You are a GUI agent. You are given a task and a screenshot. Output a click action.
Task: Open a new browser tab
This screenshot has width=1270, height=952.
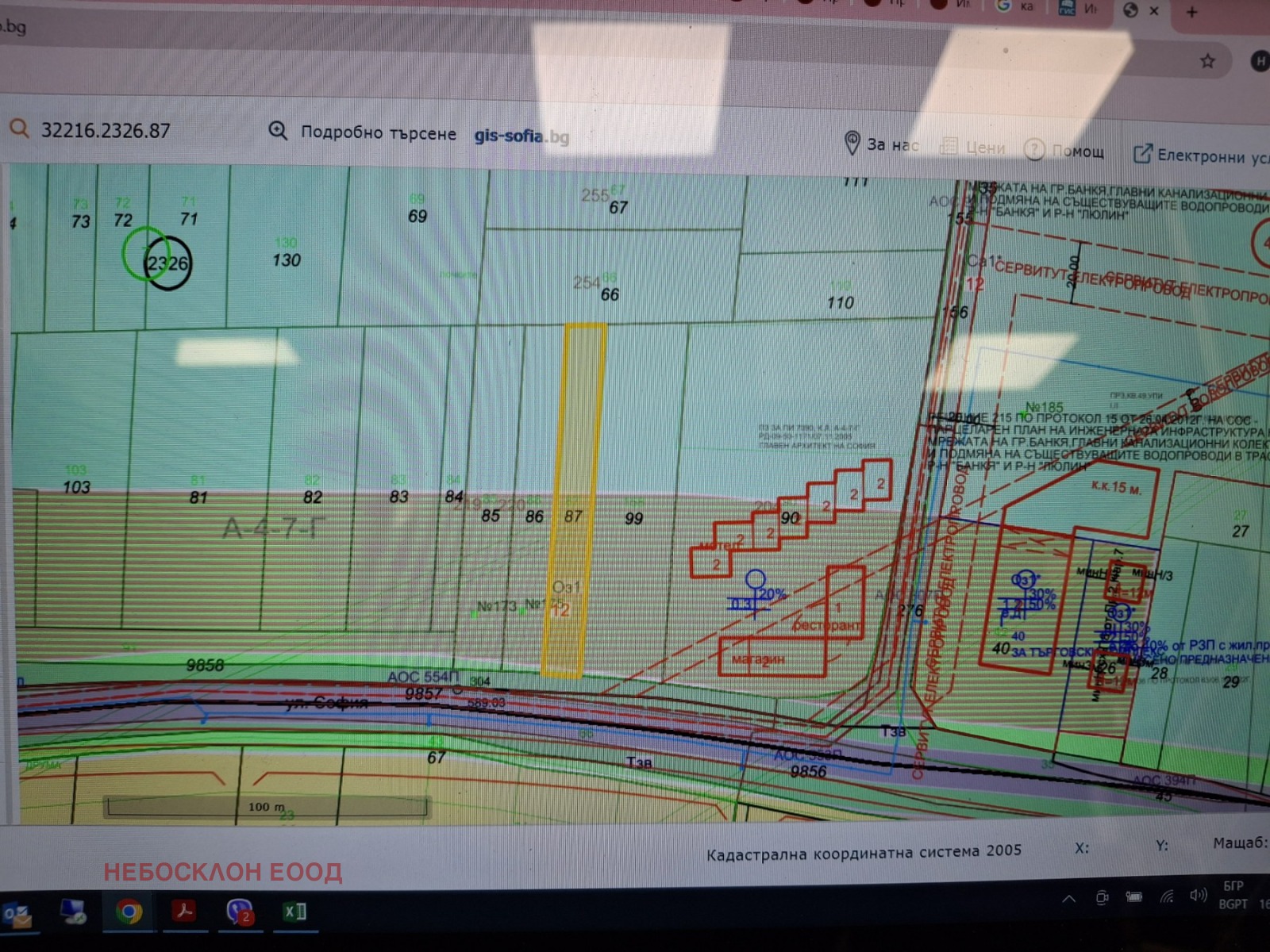click(x=1191, y=12)
